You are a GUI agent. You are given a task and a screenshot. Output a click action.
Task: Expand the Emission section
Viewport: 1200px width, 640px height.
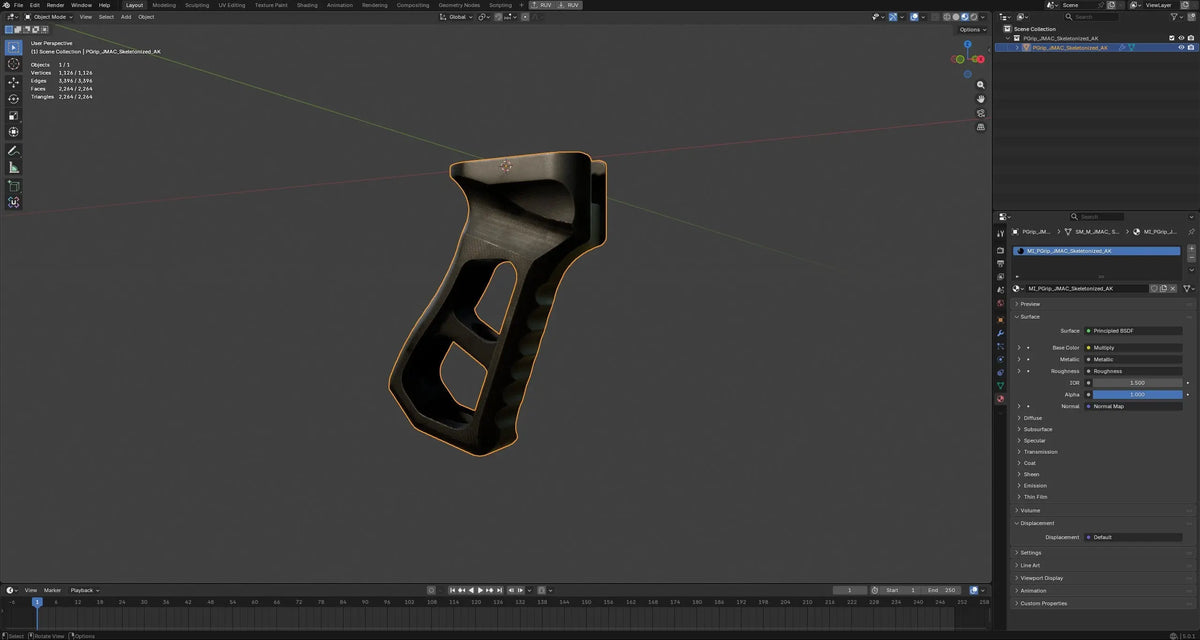click(1034, 486)
